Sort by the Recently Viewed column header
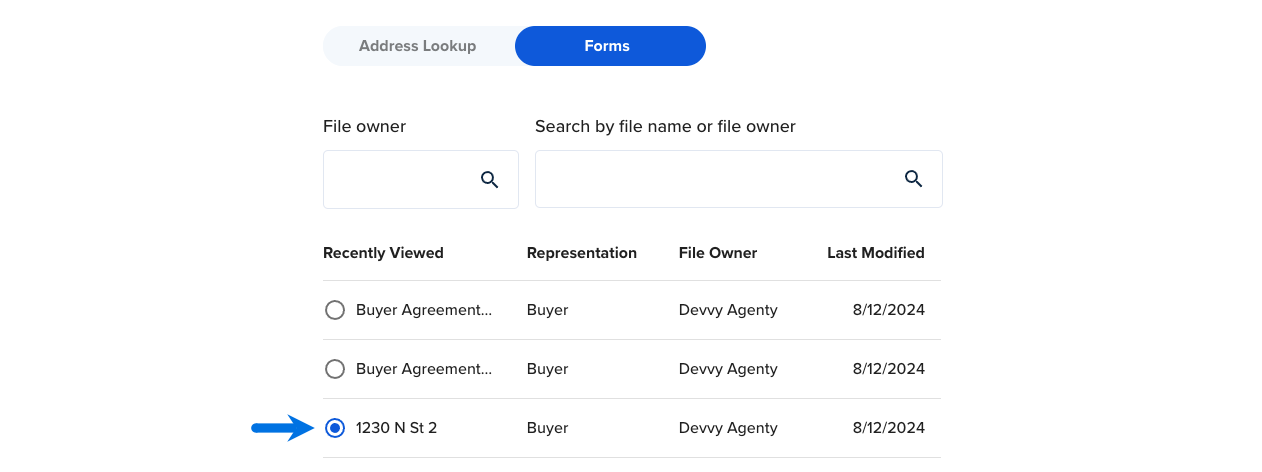The width and height of the screenshot is (1262, 472). pyautogui.click(x=383, y=253)
